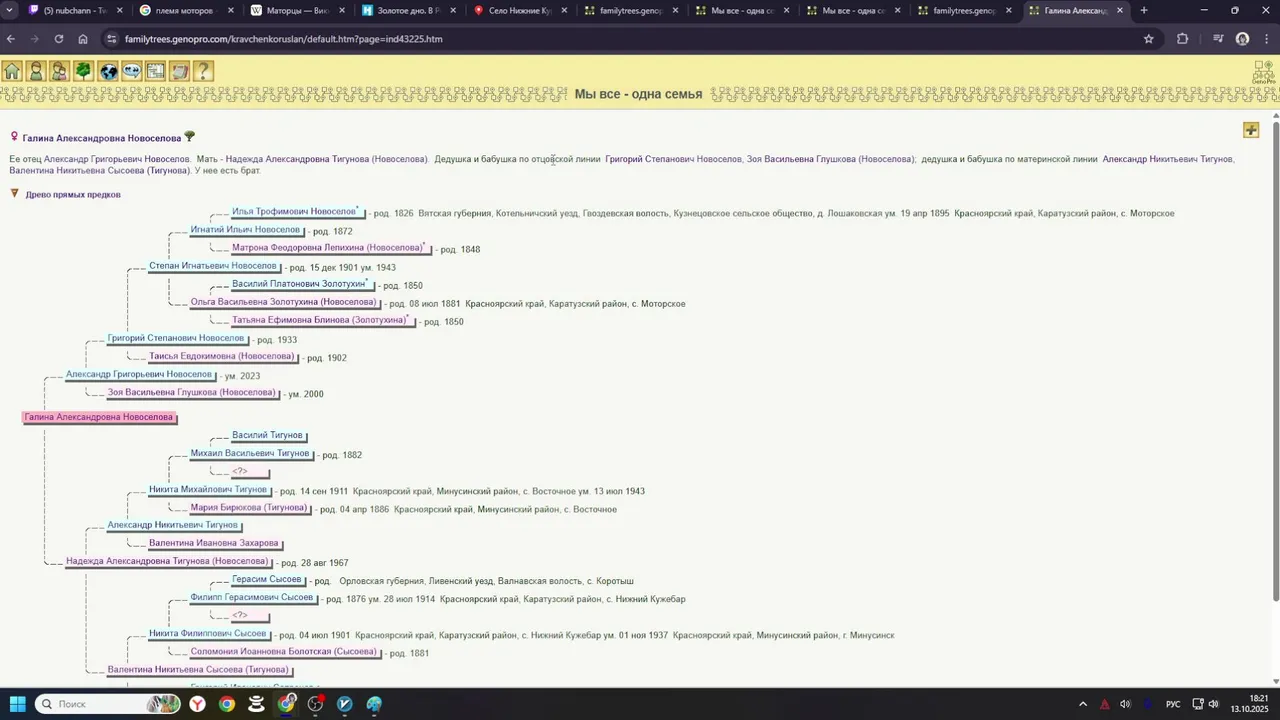Image resolution: width=1280 pixels, height=720 pixels.
Task: Close the Галина Александровна tab
Action: click(1120, 10)
